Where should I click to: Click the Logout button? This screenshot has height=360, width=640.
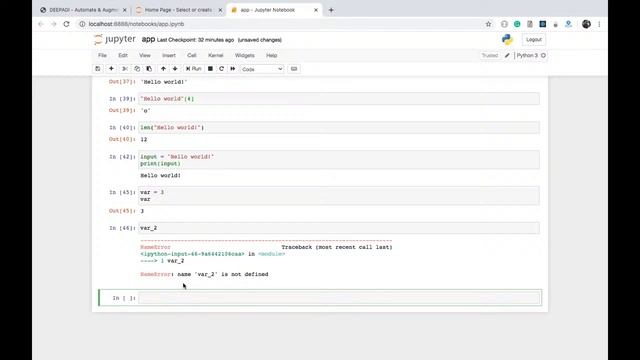point(533,40)
